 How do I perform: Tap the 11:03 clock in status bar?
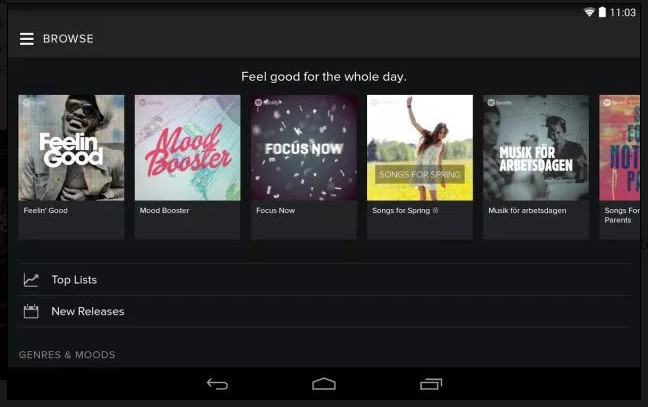[623, 13]
